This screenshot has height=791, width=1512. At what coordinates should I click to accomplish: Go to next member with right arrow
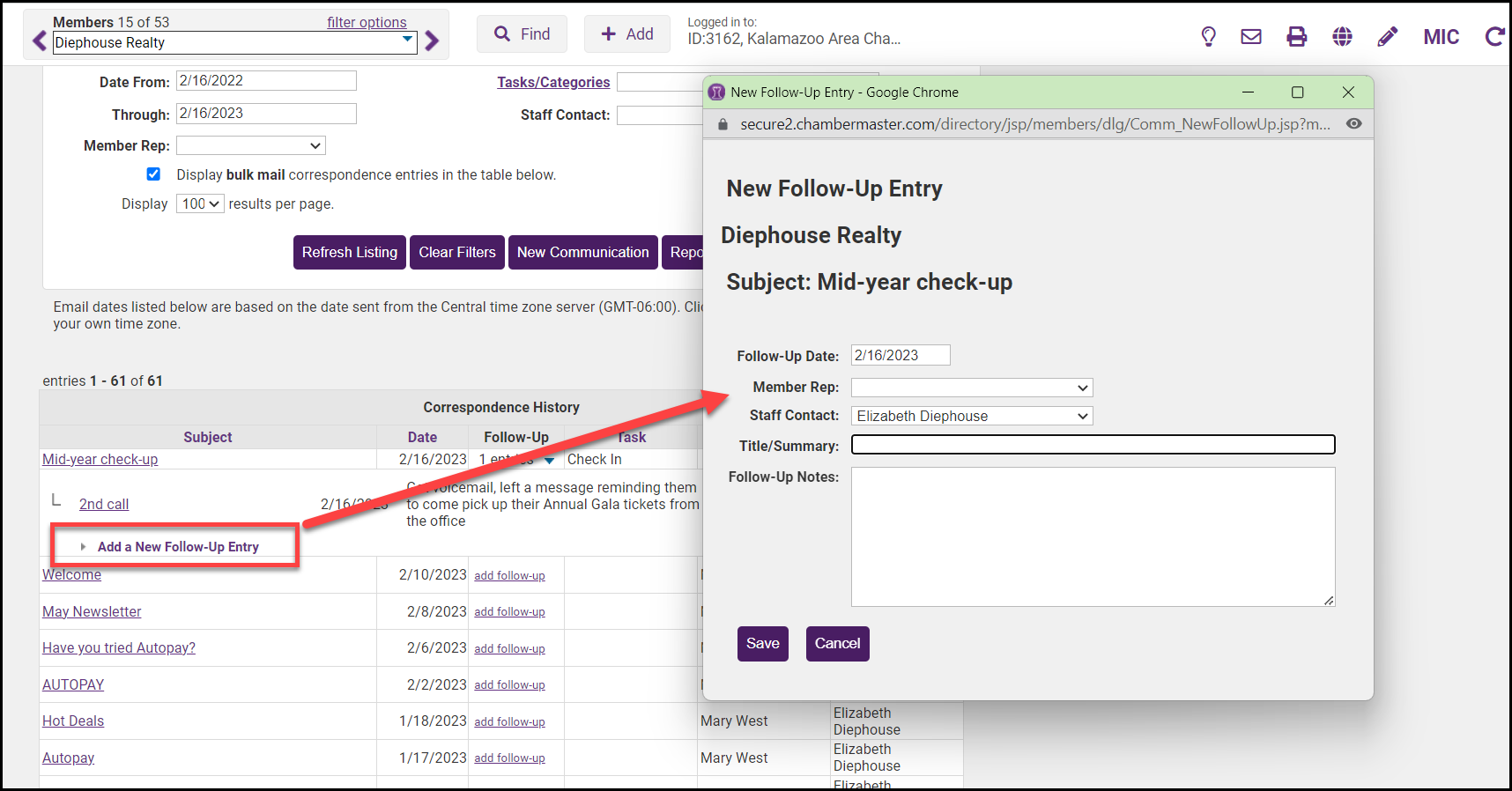[x=432, y=41]
